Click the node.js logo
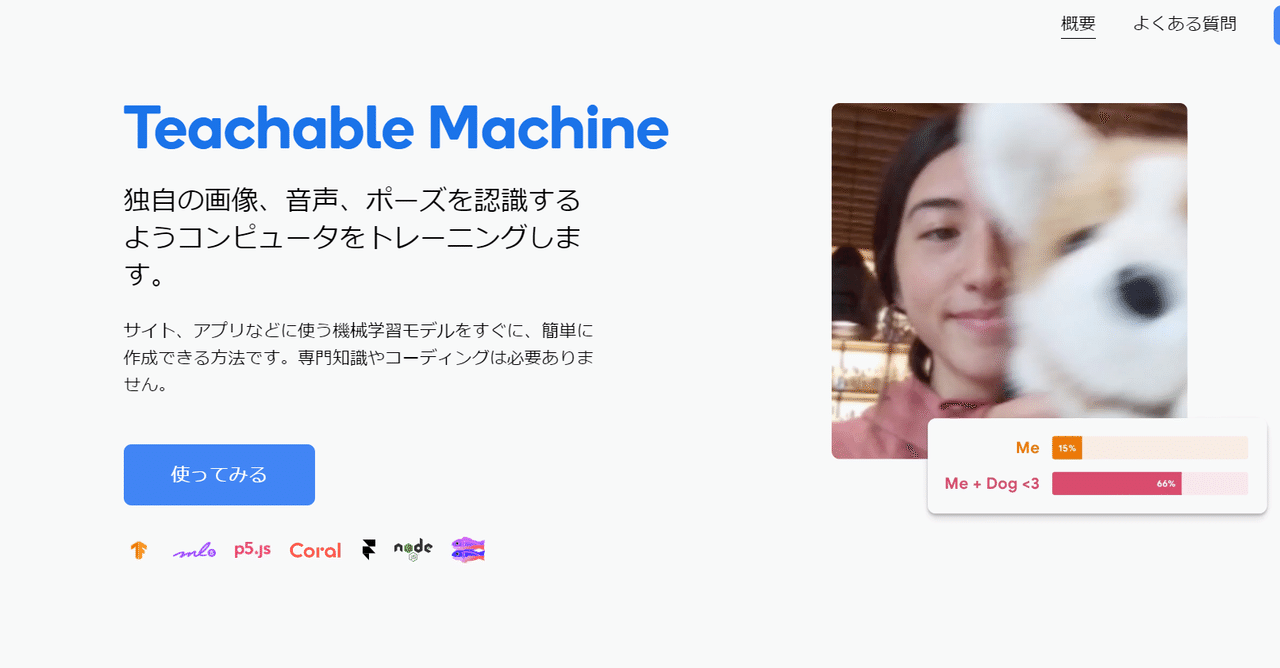1280x668 pixels. pyautogui.click(x=413, y=549)
